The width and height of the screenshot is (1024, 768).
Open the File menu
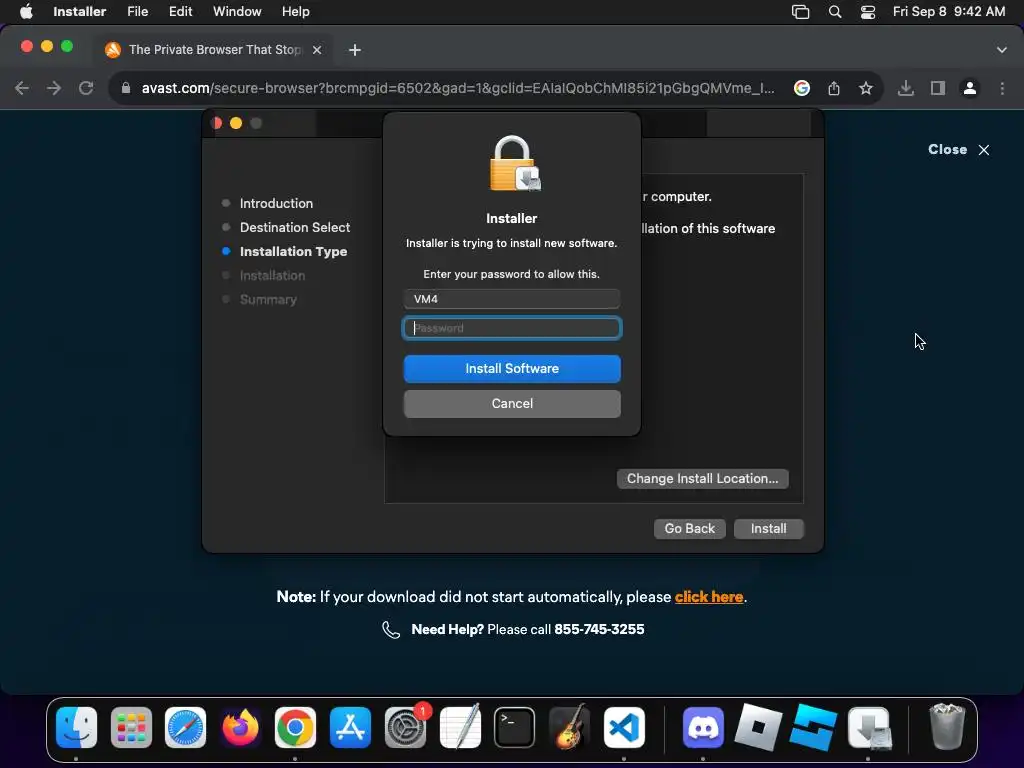pyautogui.click(x=138, y=12)
